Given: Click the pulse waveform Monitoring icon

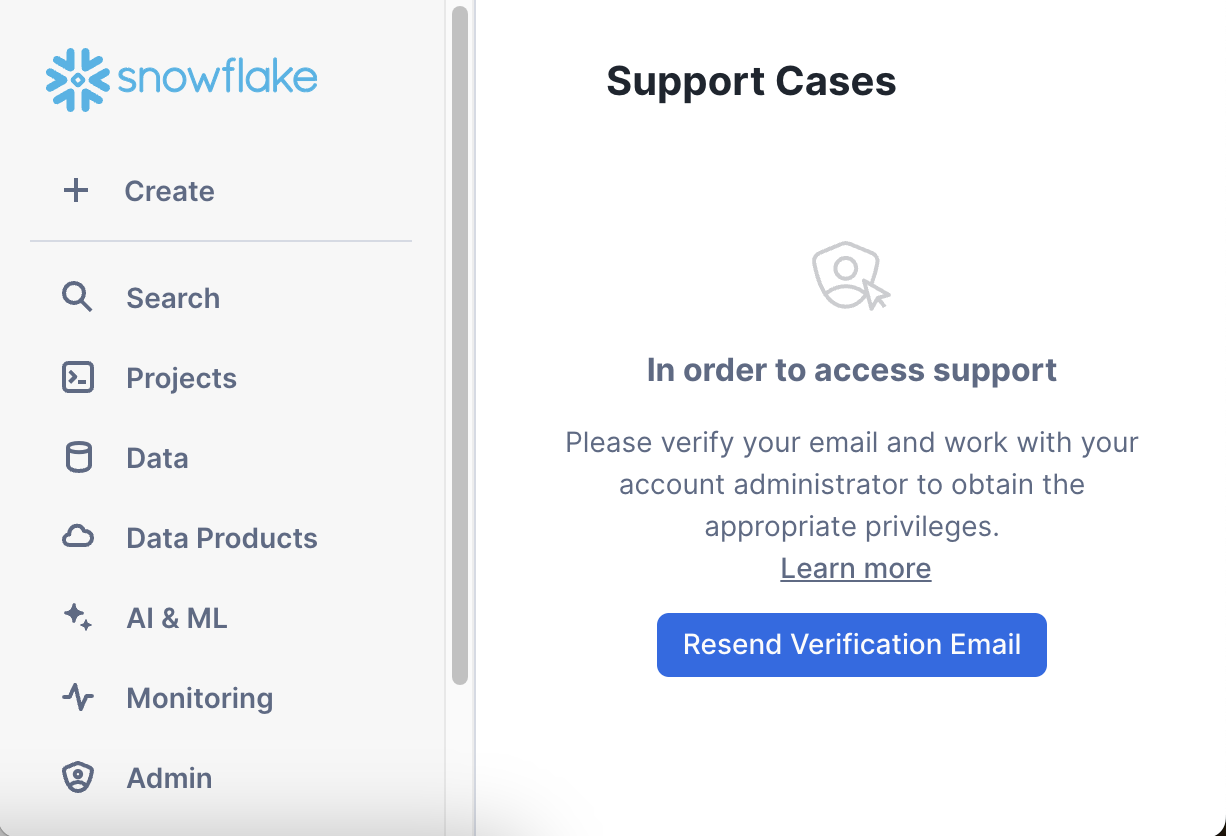Looking at the screenshot, I should [77, 697].
